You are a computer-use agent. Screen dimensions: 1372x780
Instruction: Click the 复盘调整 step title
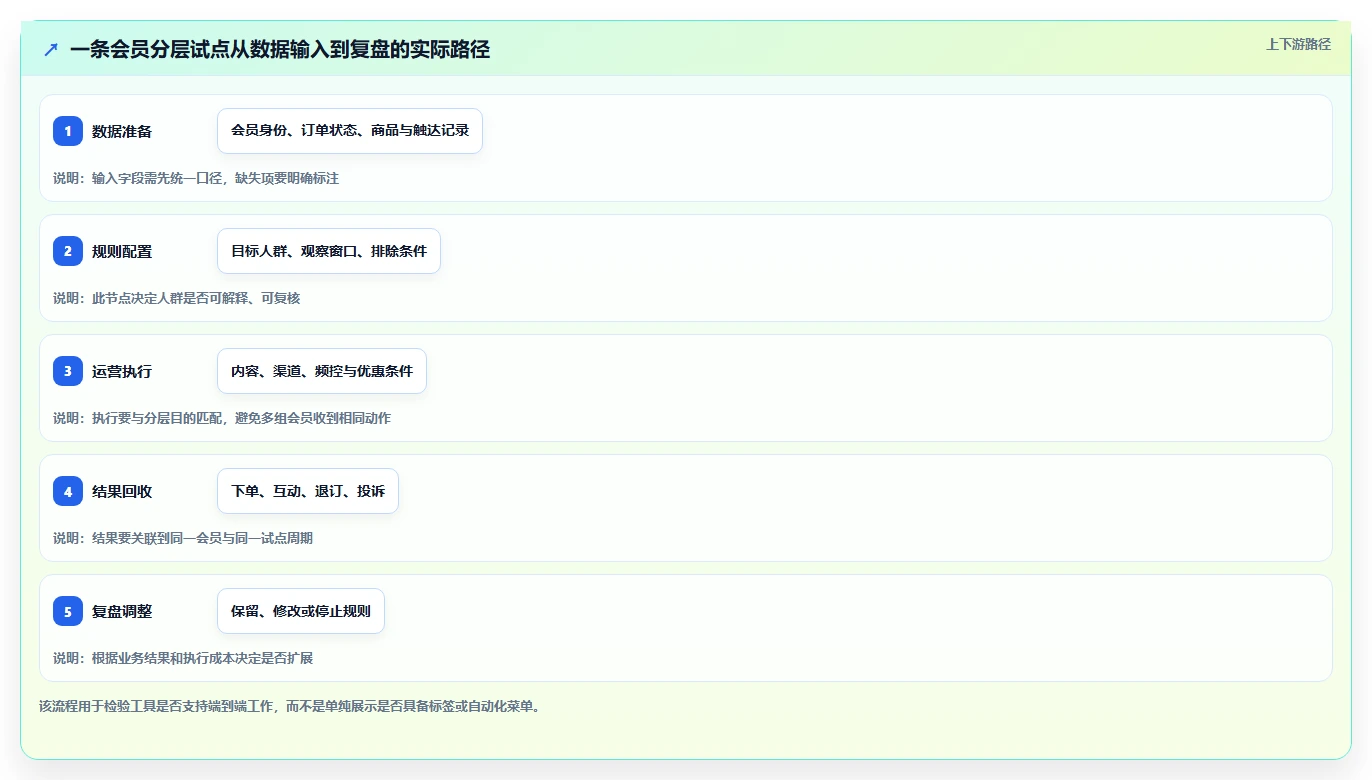pyautogui.click(x=122, y=611)
